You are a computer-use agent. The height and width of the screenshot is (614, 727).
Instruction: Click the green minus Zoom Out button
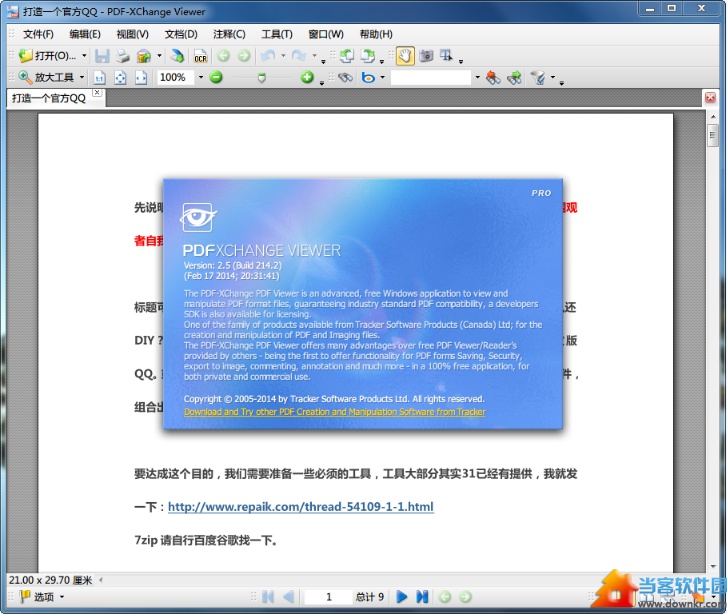click(216, 77)
